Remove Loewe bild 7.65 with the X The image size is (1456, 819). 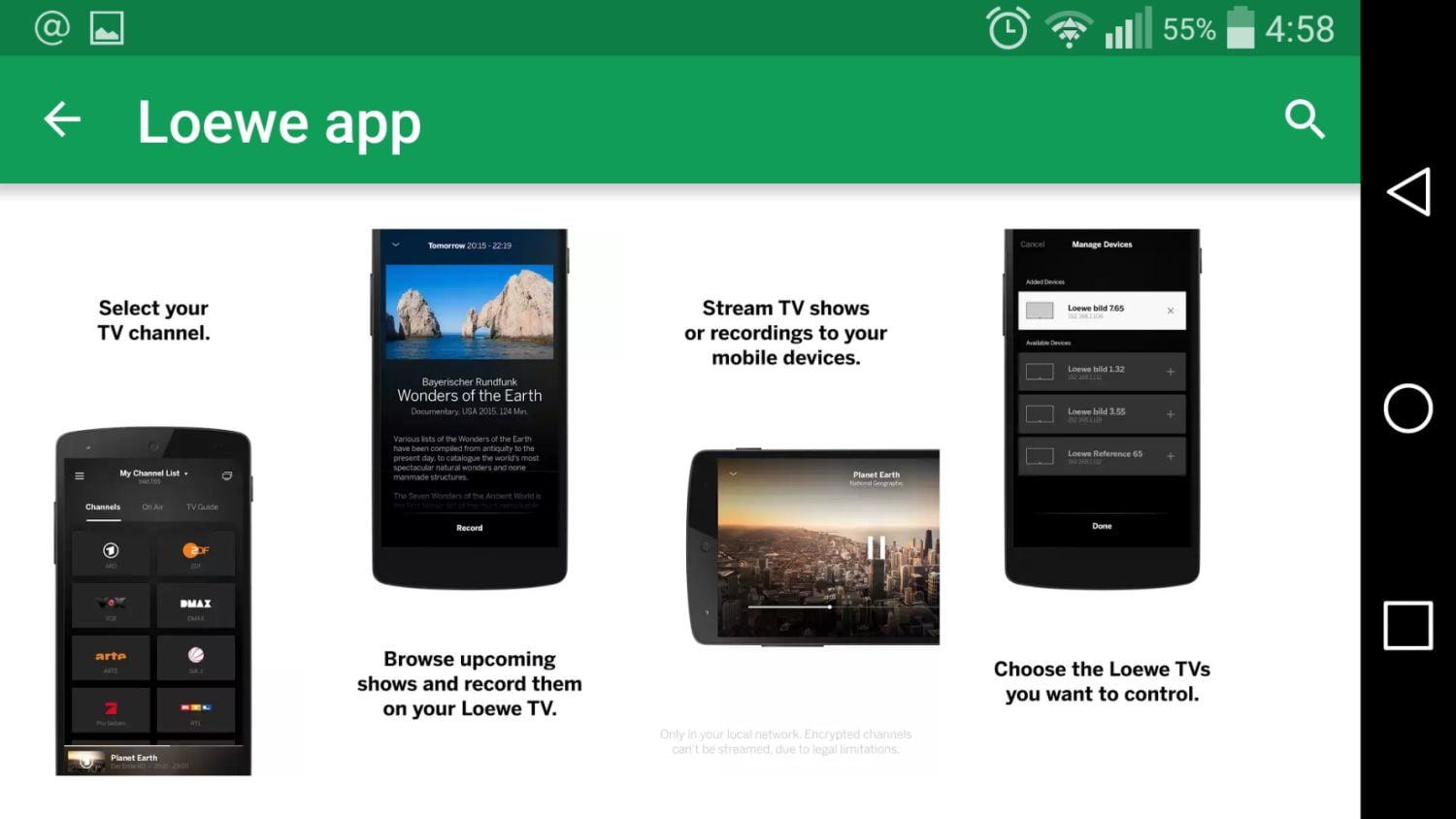click(1170, 311)
